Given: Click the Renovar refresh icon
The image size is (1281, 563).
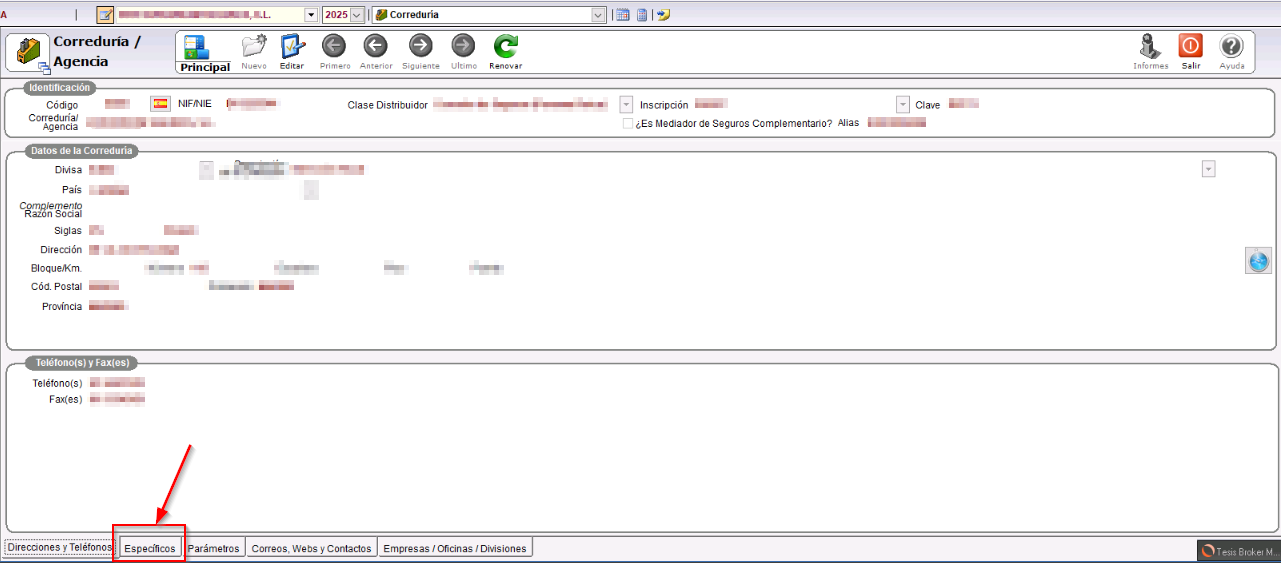Looking at the screenshot, I should pos(506,52).
